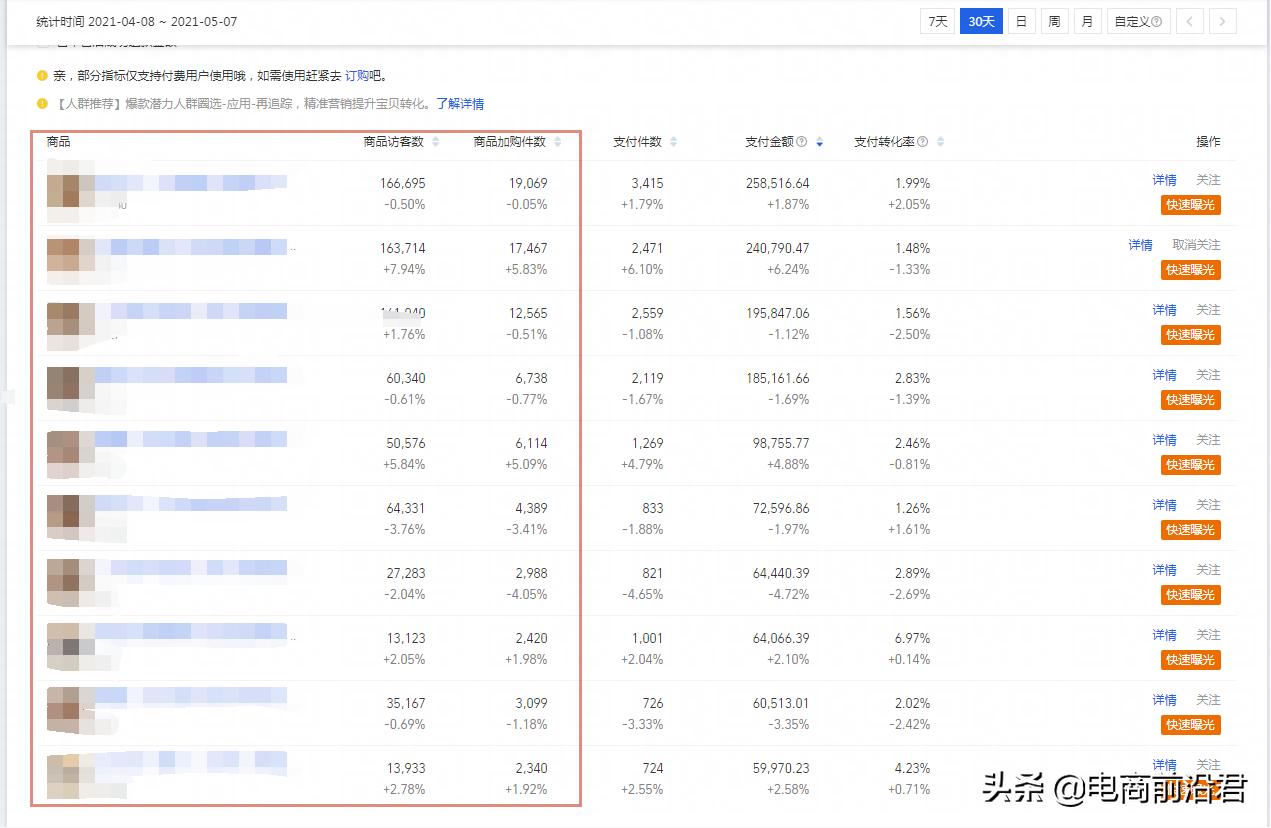Select the 7天 time range
Screen dimensions: 1271x828
point(937,20)
